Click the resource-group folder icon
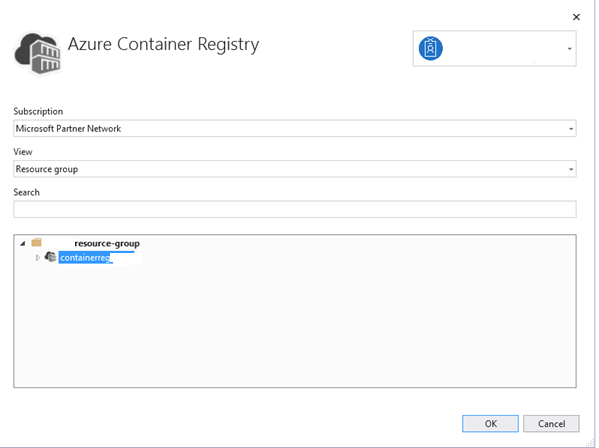The width and height of the screenshot is (599, 448). click(36, 243)
